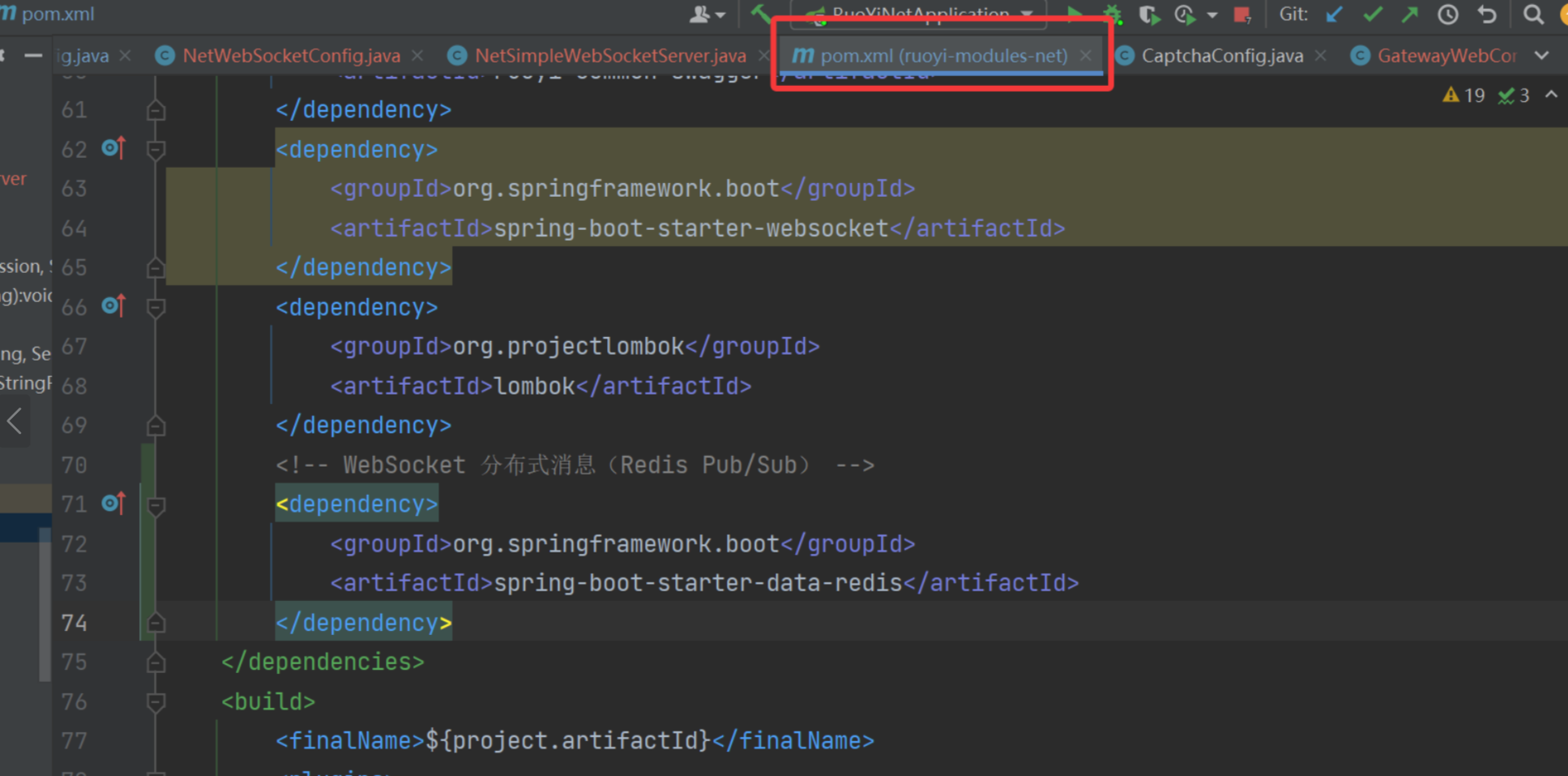Viewport: 1568px width, 776px height.
Task: Click the Git Rollback icon
Action: tap(1486, 15)
